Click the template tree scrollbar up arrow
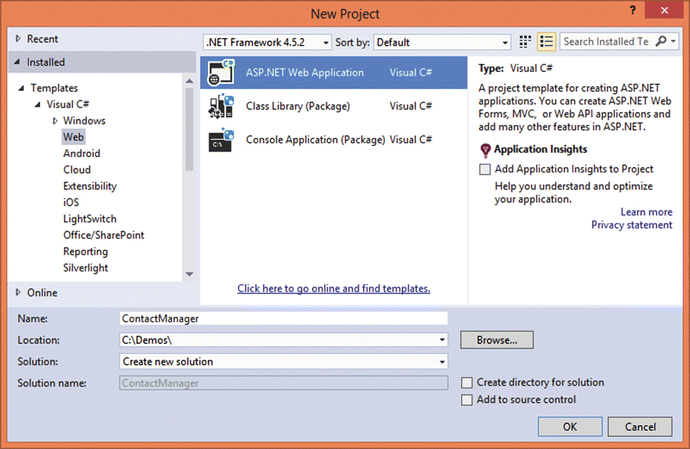 coord(189,81)
